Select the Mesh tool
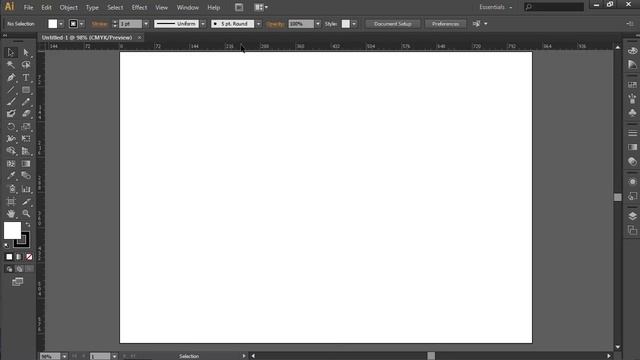Screen dimensions: 640x360 pos(11,164)
